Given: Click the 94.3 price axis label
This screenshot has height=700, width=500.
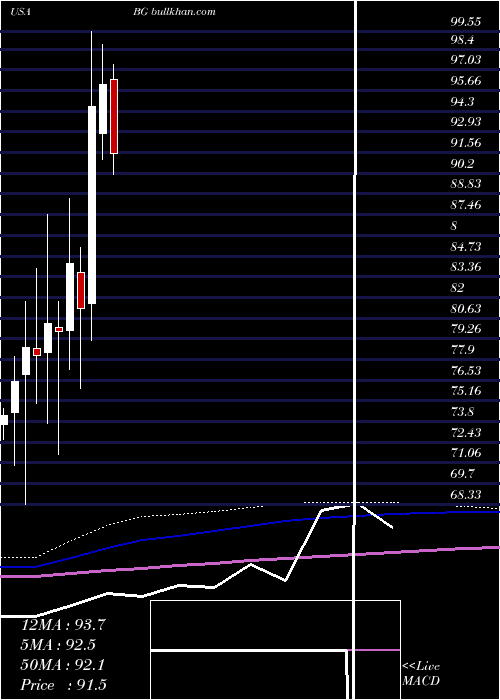Looking at the screenshot, I should [462, 101].
